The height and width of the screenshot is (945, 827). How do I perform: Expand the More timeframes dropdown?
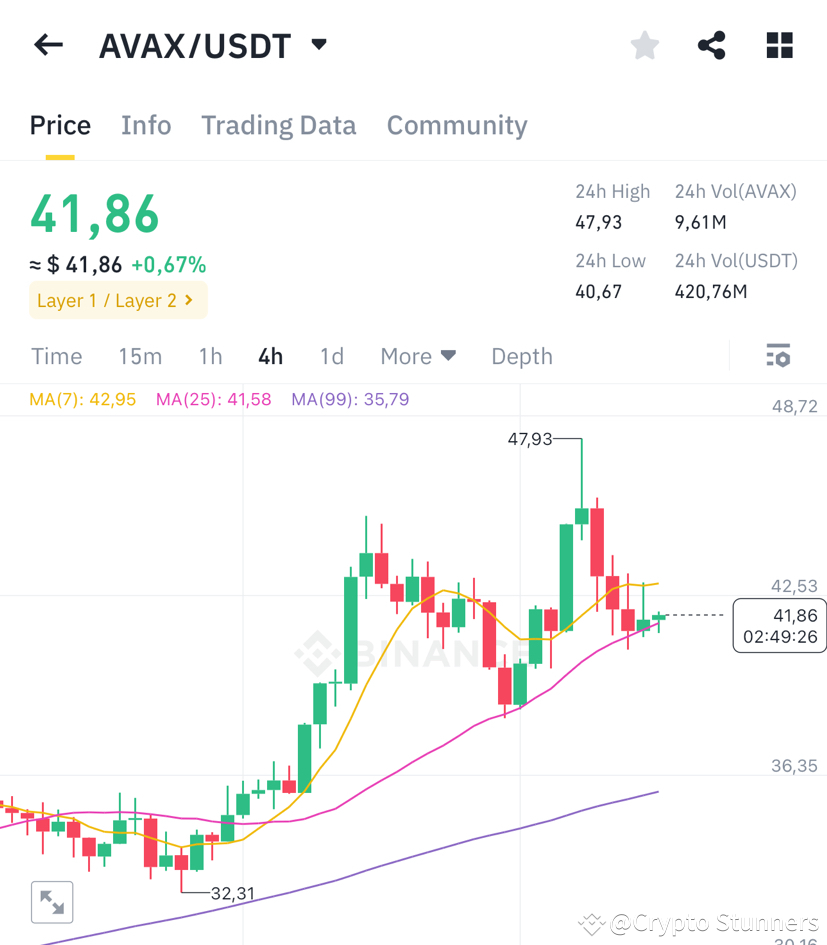(x=417, y=356)
